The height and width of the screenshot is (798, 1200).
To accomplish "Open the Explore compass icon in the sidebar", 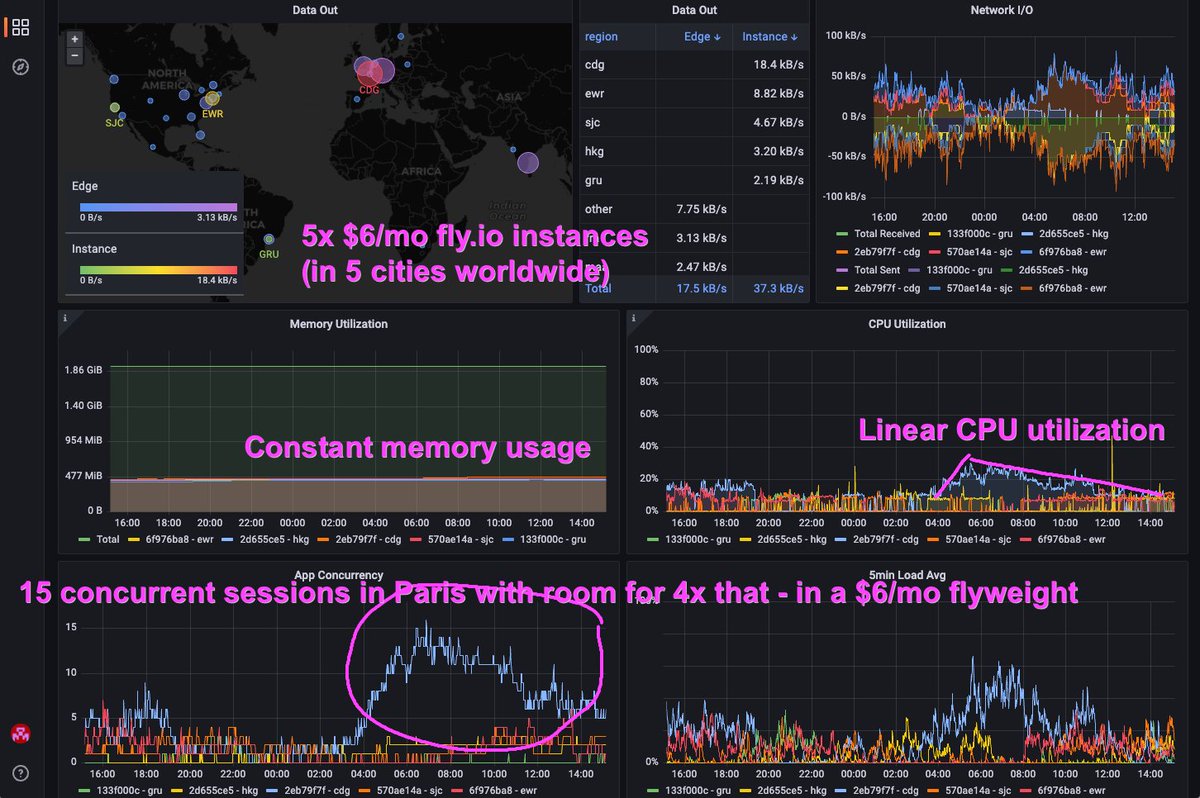I will click(20, 67).
